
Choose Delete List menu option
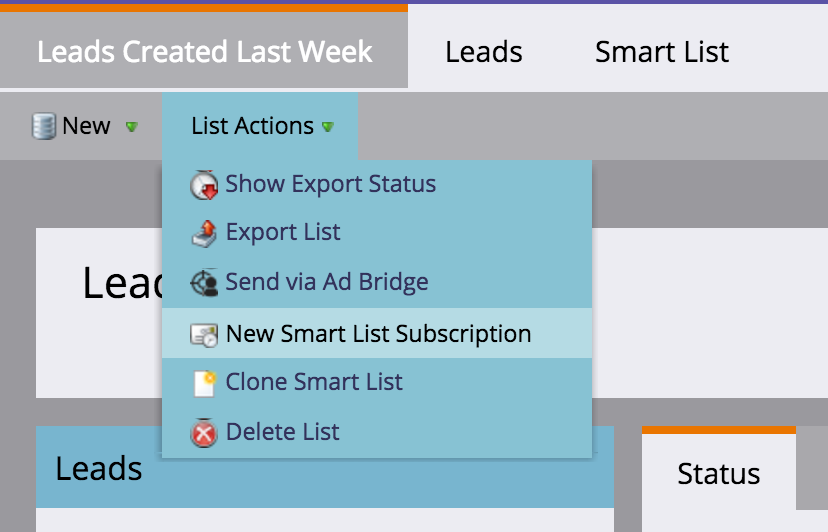(x=283, y=432)
